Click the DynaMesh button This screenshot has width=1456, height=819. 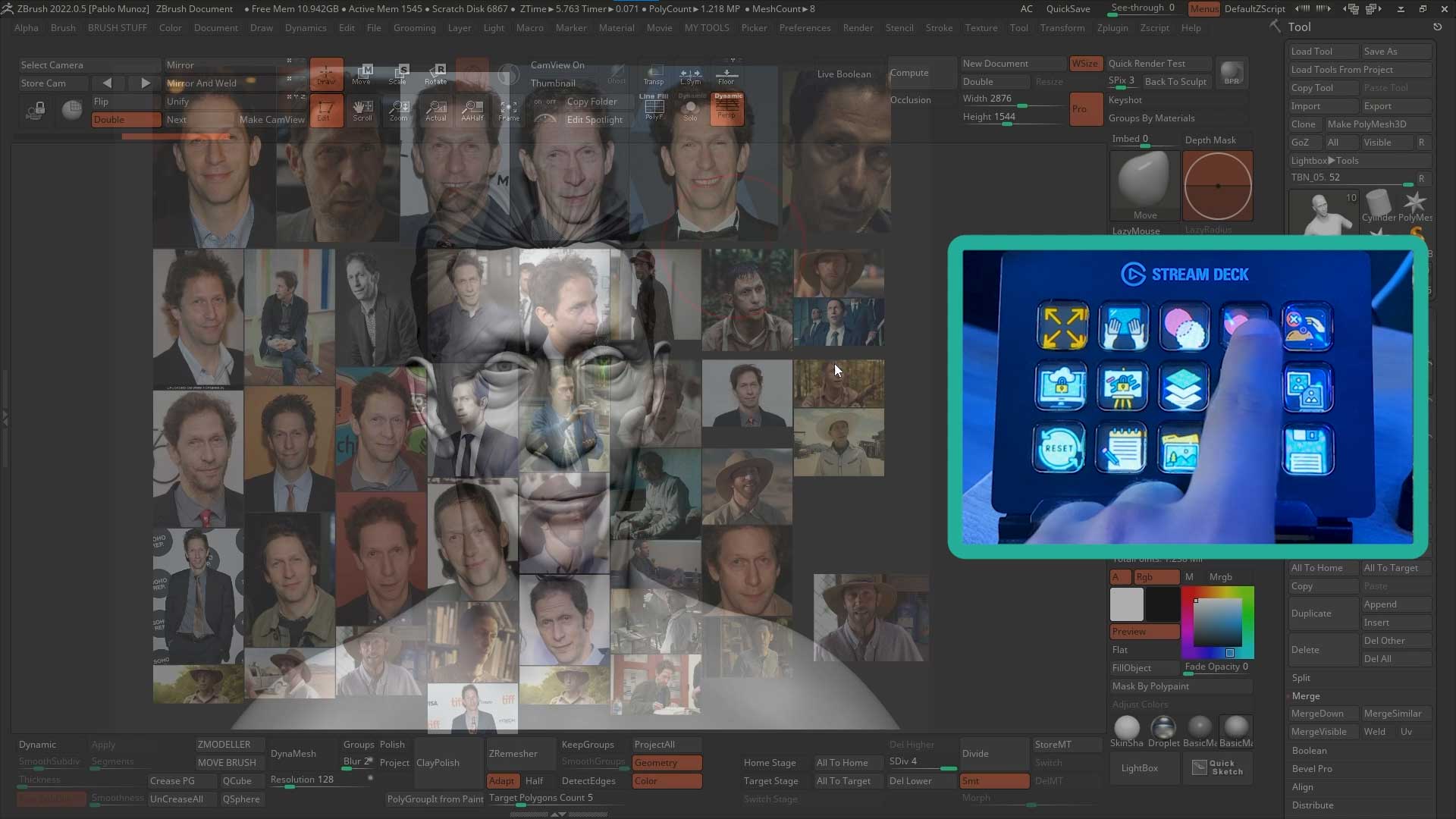coord(302,754)
